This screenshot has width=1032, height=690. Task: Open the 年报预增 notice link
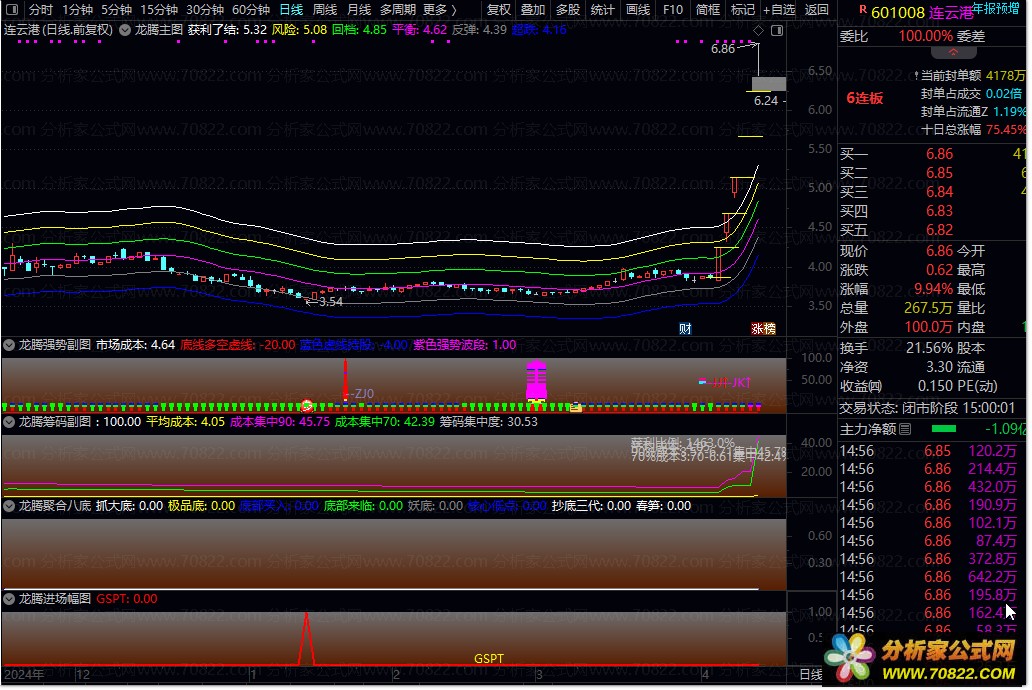[x=996, y=8]
